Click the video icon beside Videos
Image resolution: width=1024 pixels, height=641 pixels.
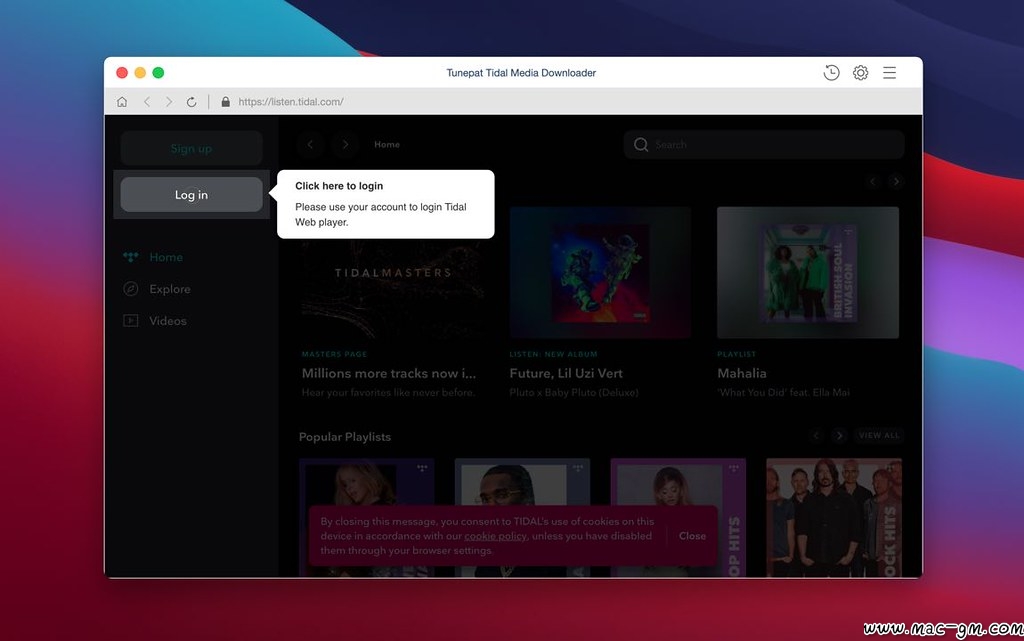(x=131, y=320)
